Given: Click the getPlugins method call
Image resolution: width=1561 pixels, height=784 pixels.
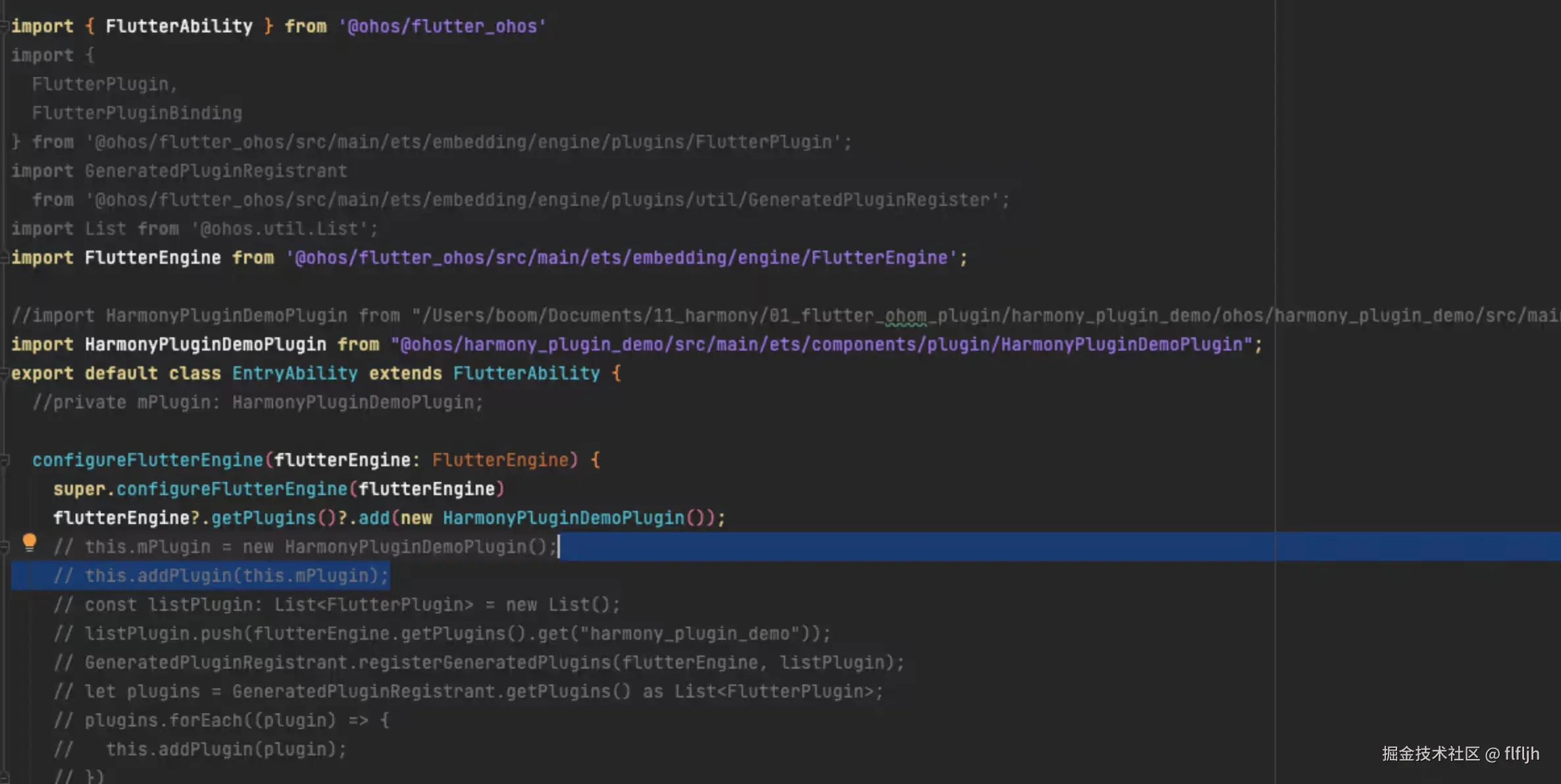Looking at the screenshot, I should point(263,518).
